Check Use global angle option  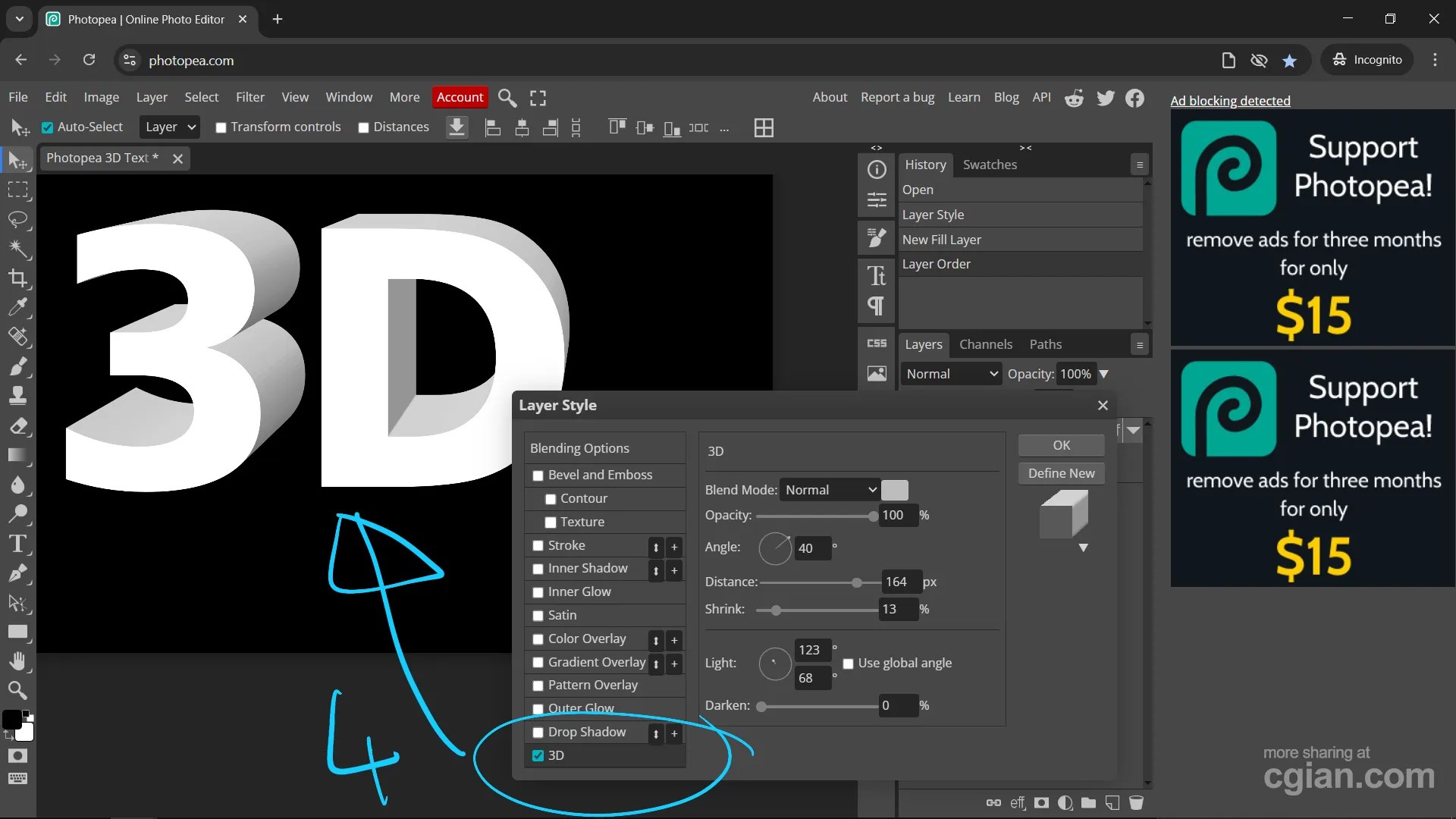pyautogui.click(x=848, y=664)
